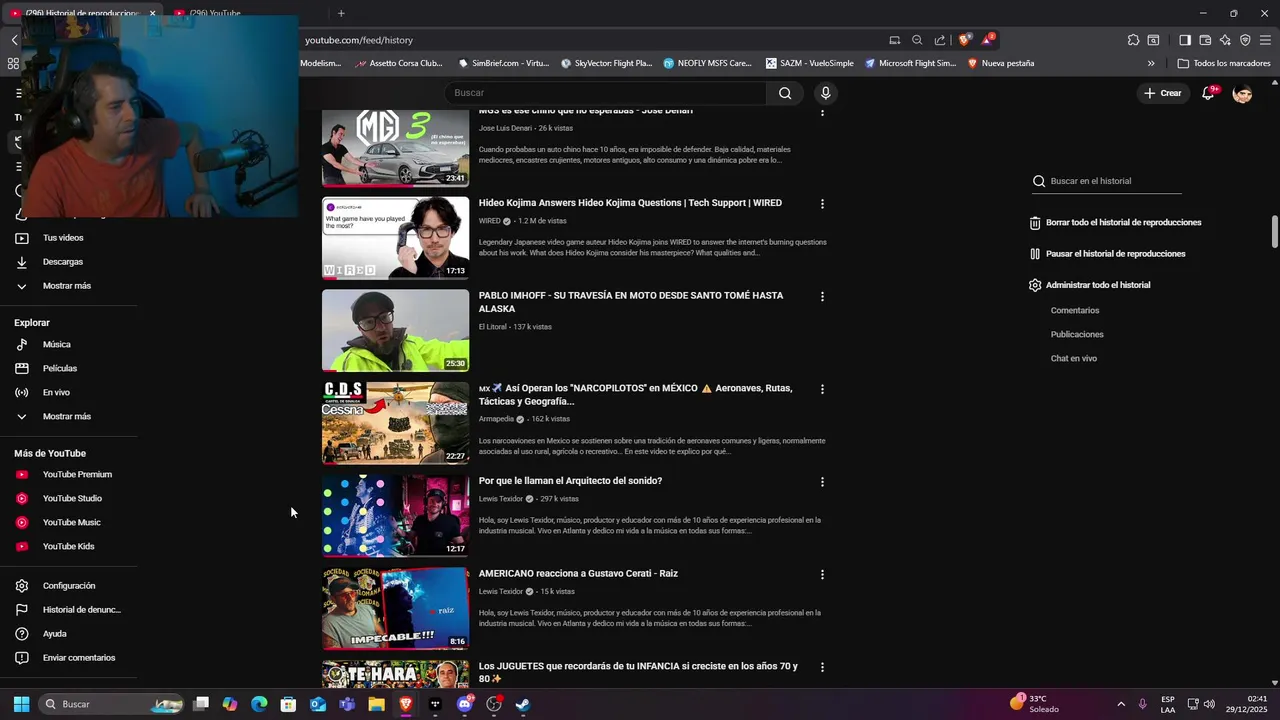Open more options for JUGUETES video
Screen dimensions: 1280x720
coord(822,667)
